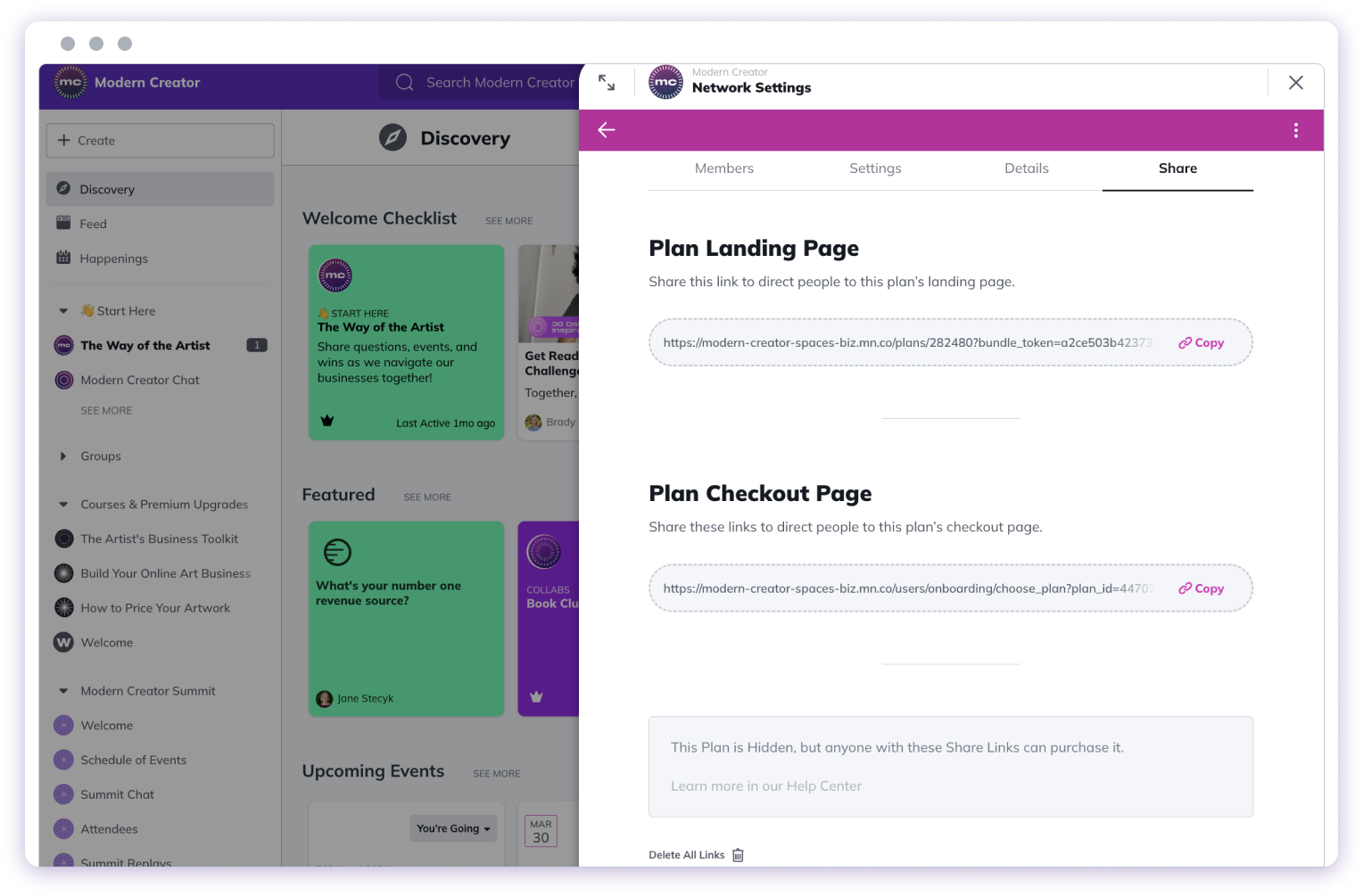Click the MAR 30 event date badge
Screen dimensions: 1363x896
(541, 831)
